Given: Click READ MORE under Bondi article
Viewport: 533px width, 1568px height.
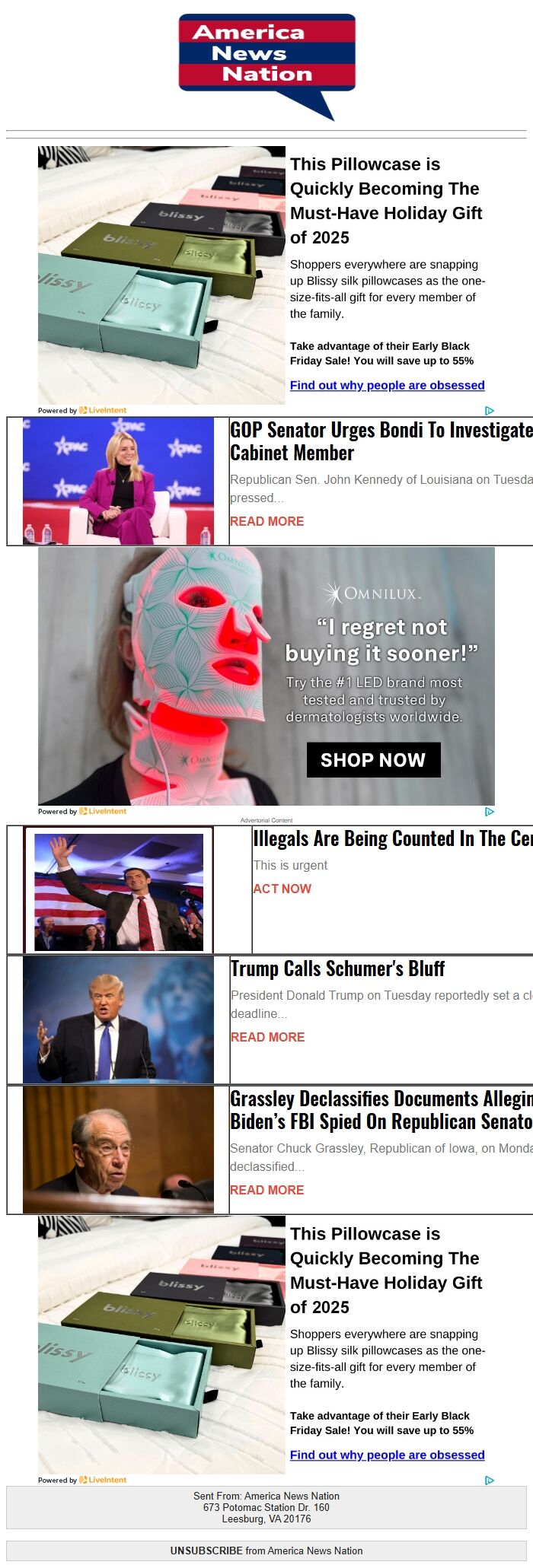Looking at the screenshot, I should pos(267,521).
